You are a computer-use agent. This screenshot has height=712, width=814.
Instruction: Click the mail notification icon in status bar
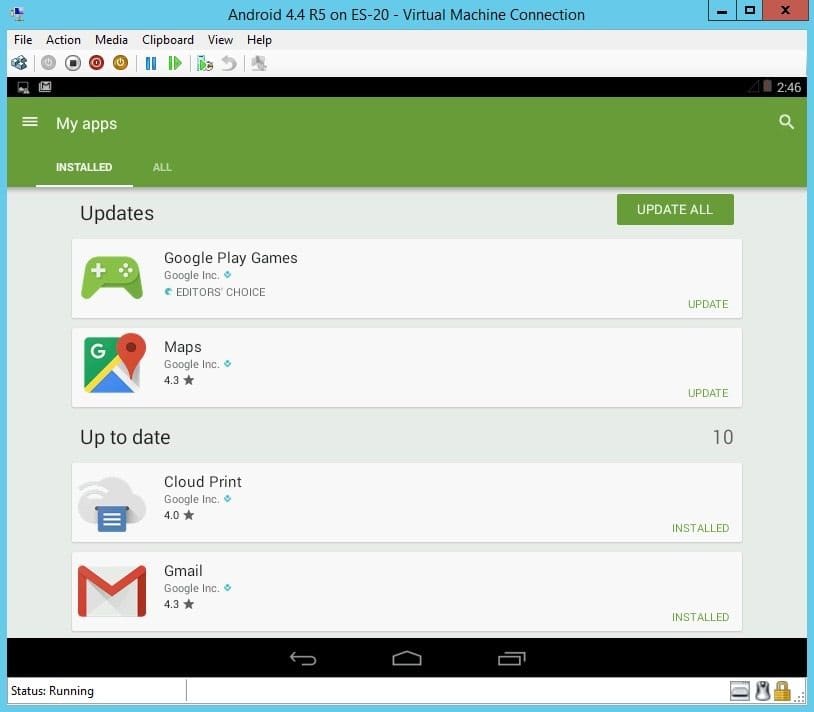point(45,87)
